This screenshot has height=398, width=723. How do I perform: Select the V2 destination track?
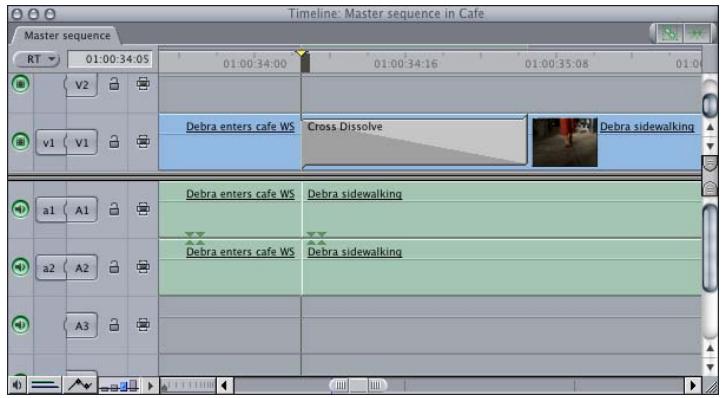(81, 85)
